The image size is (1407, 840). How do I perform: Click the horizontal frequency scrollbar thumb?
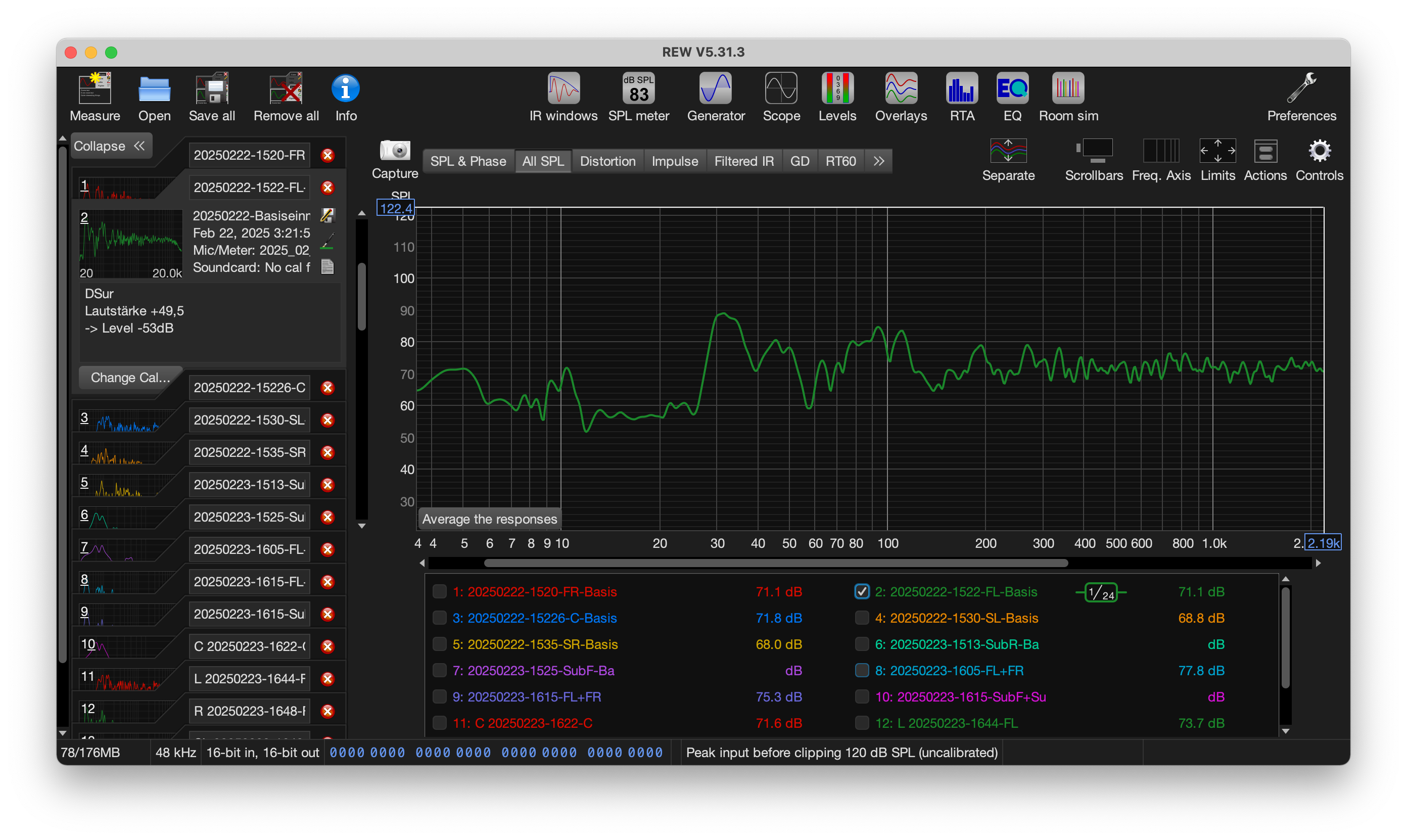(x=775, y=563)
